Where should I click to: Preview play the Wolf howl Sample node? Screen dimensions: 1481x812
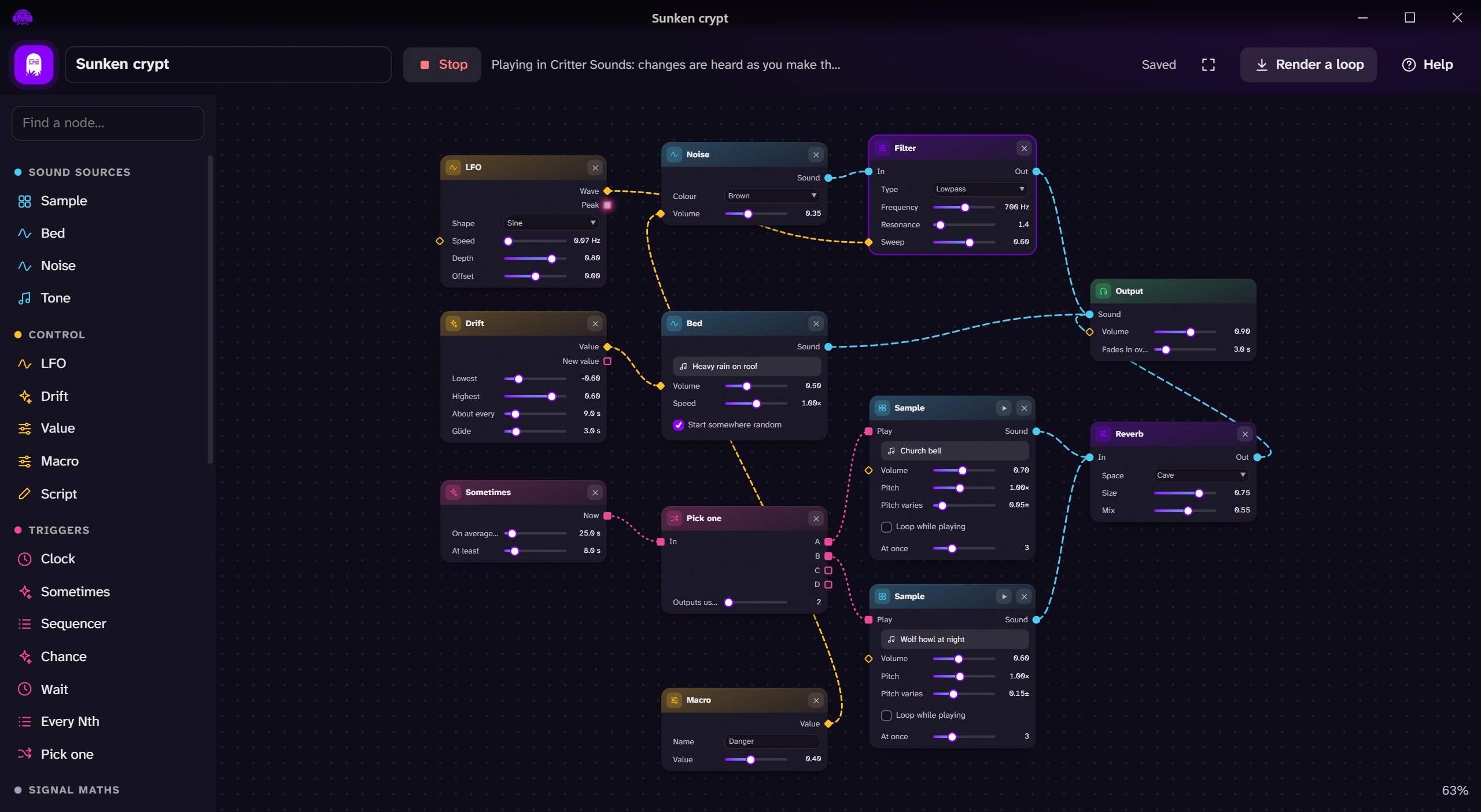pos(1004,597)
